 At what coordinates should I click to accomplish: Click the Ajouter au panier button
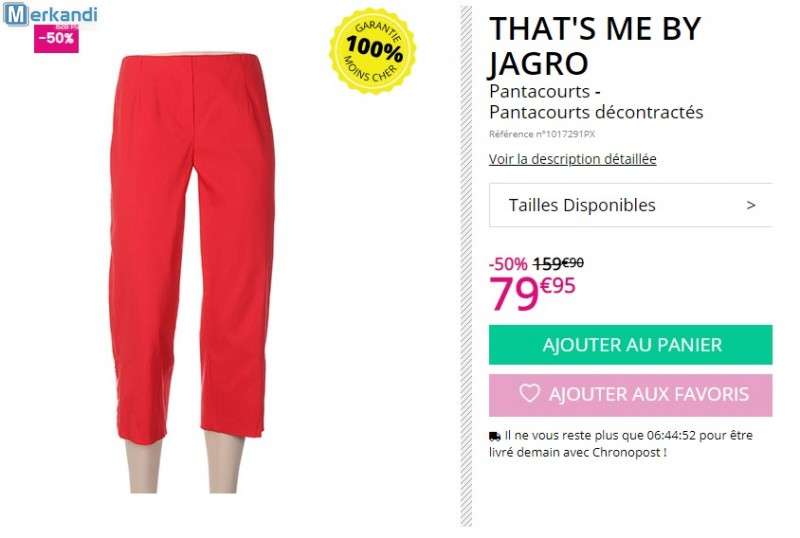[x=631, y=345]
